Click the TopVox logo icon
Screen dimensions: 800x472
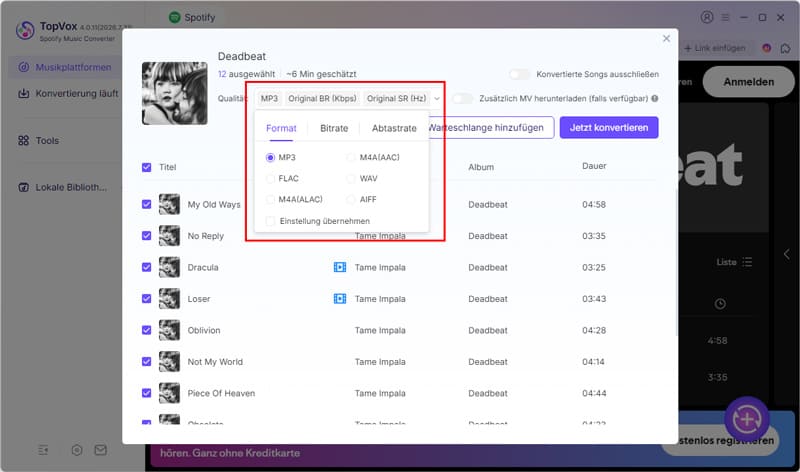[25, 30]
